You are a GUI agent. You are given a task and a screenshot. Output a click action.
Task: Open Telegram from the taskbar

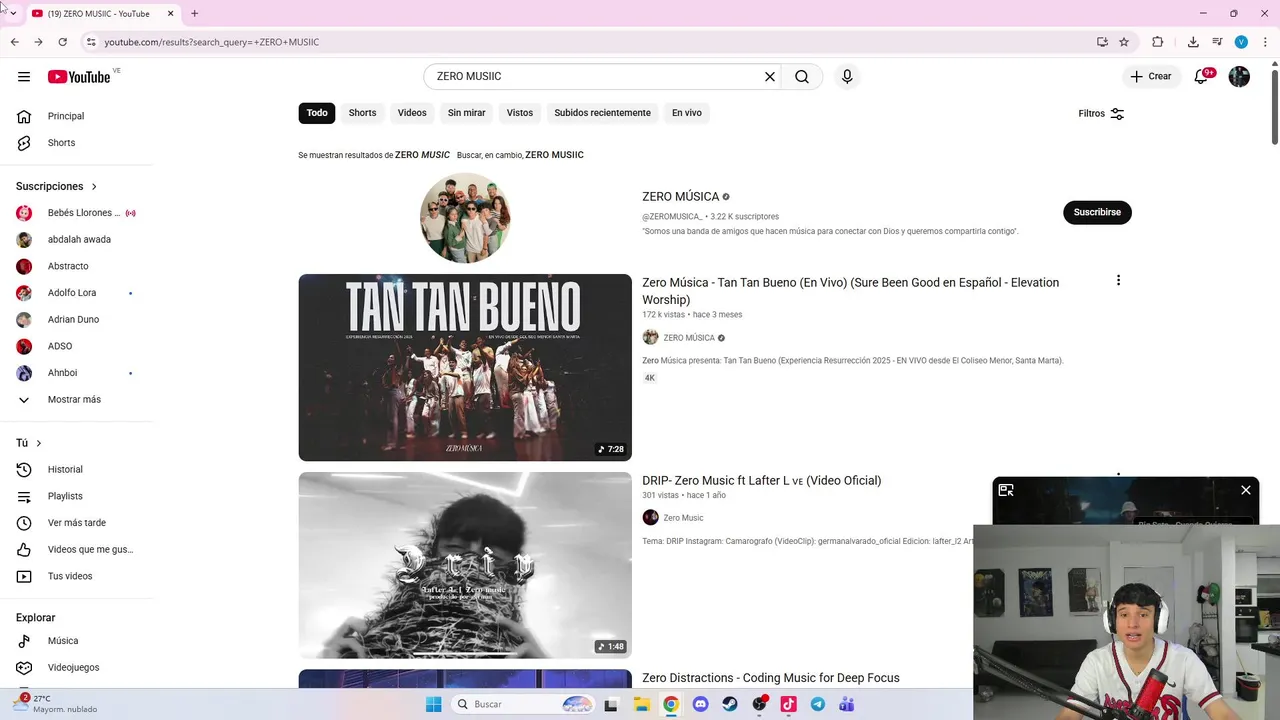pyautogui.click(x=818, y=704)
